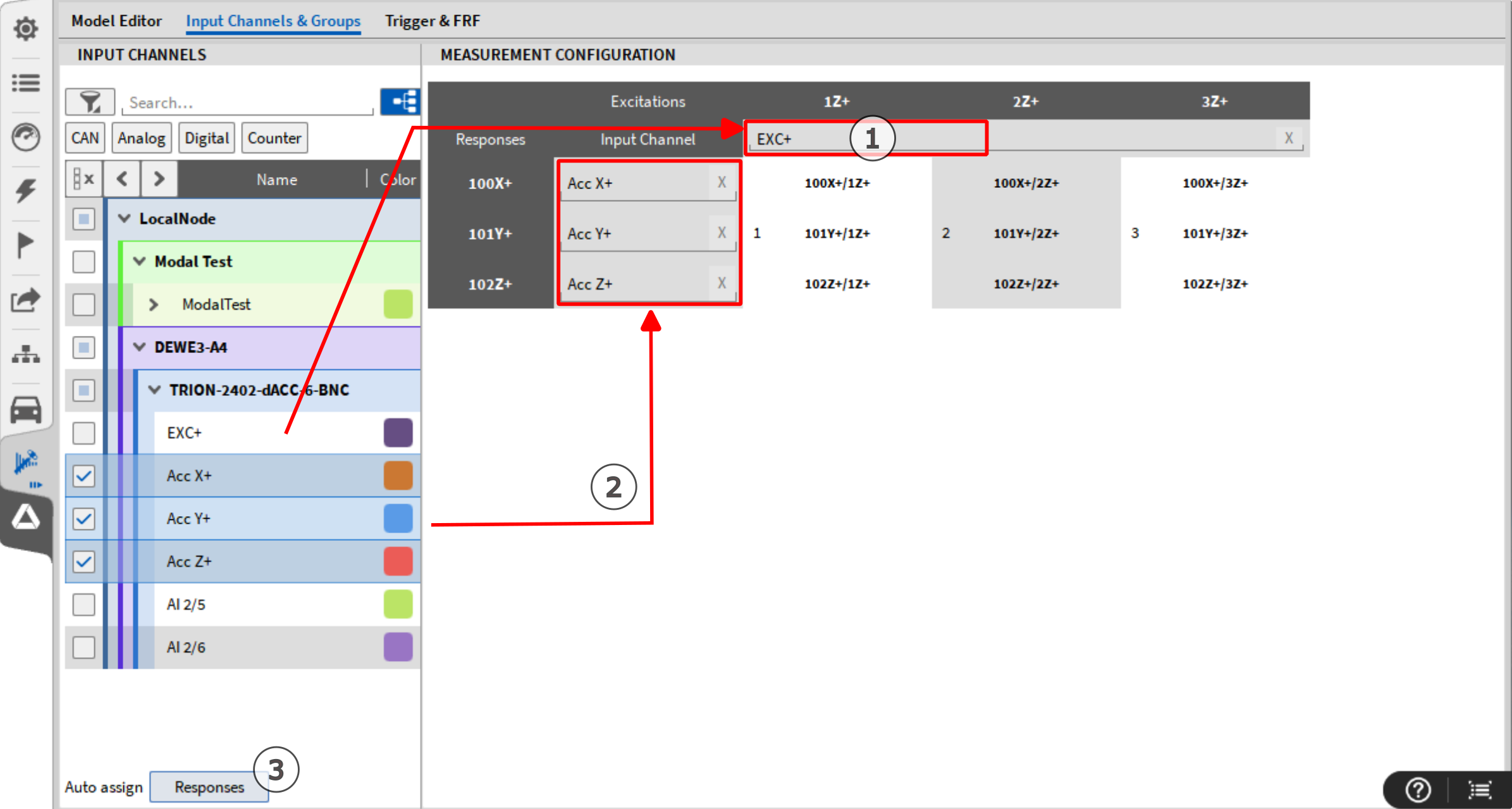The image size is (1512, 809).
Task: Filter channels by Counter
Action: pos(274,138)
